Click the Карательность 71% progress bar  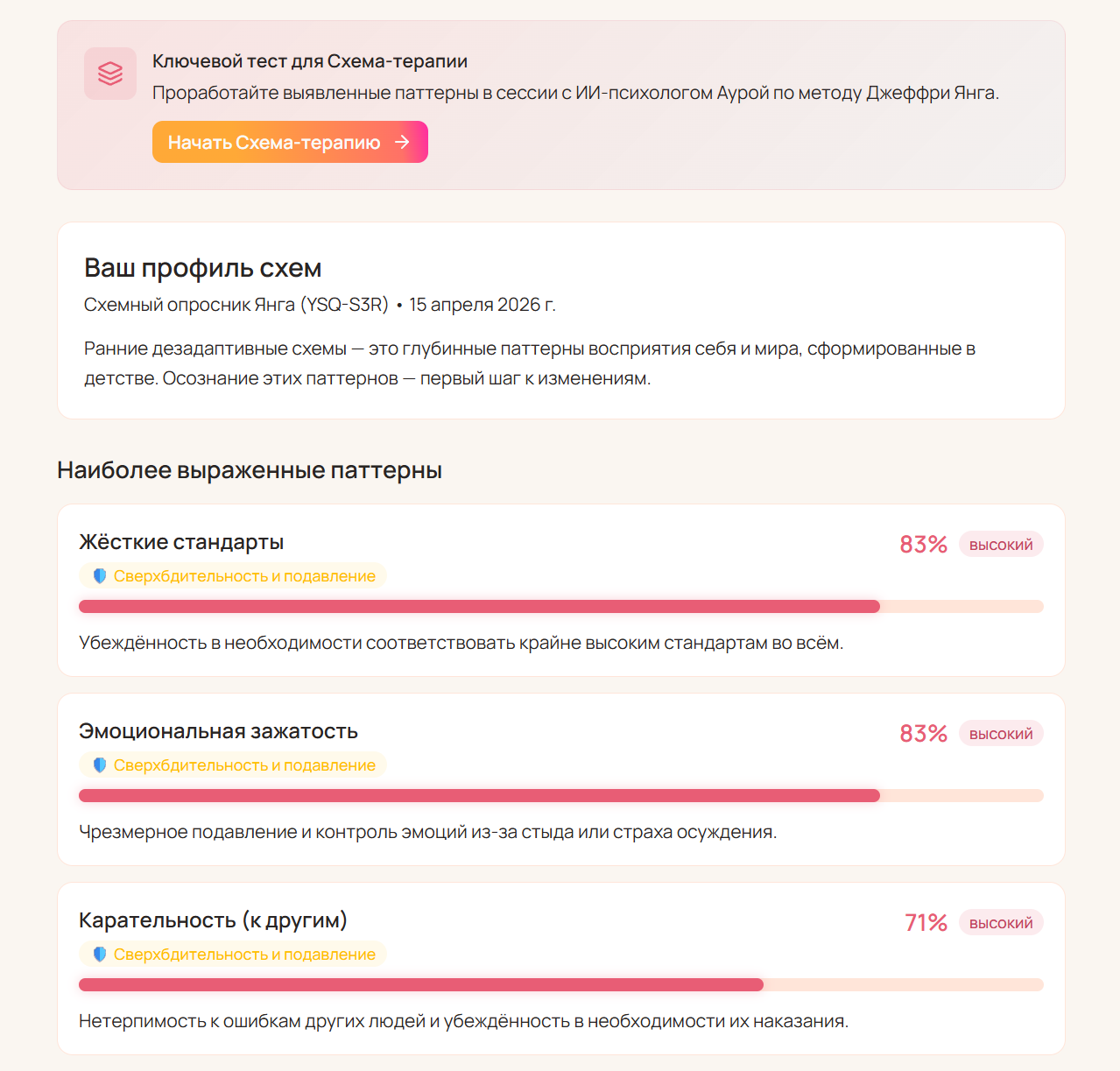tap(560, 985)
